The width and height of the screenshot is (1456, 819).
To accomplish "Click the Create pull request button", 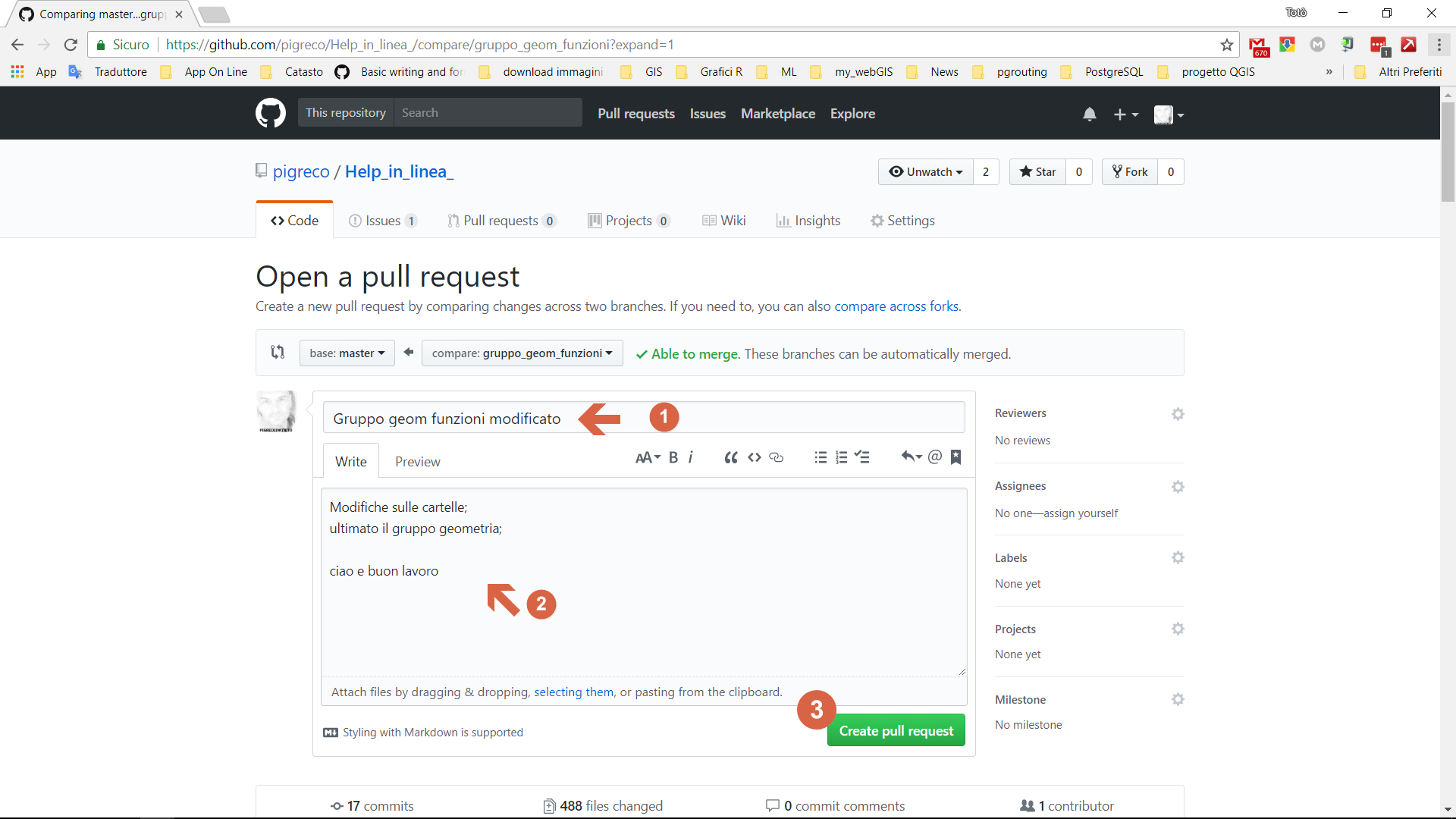I will click(896, 731).
